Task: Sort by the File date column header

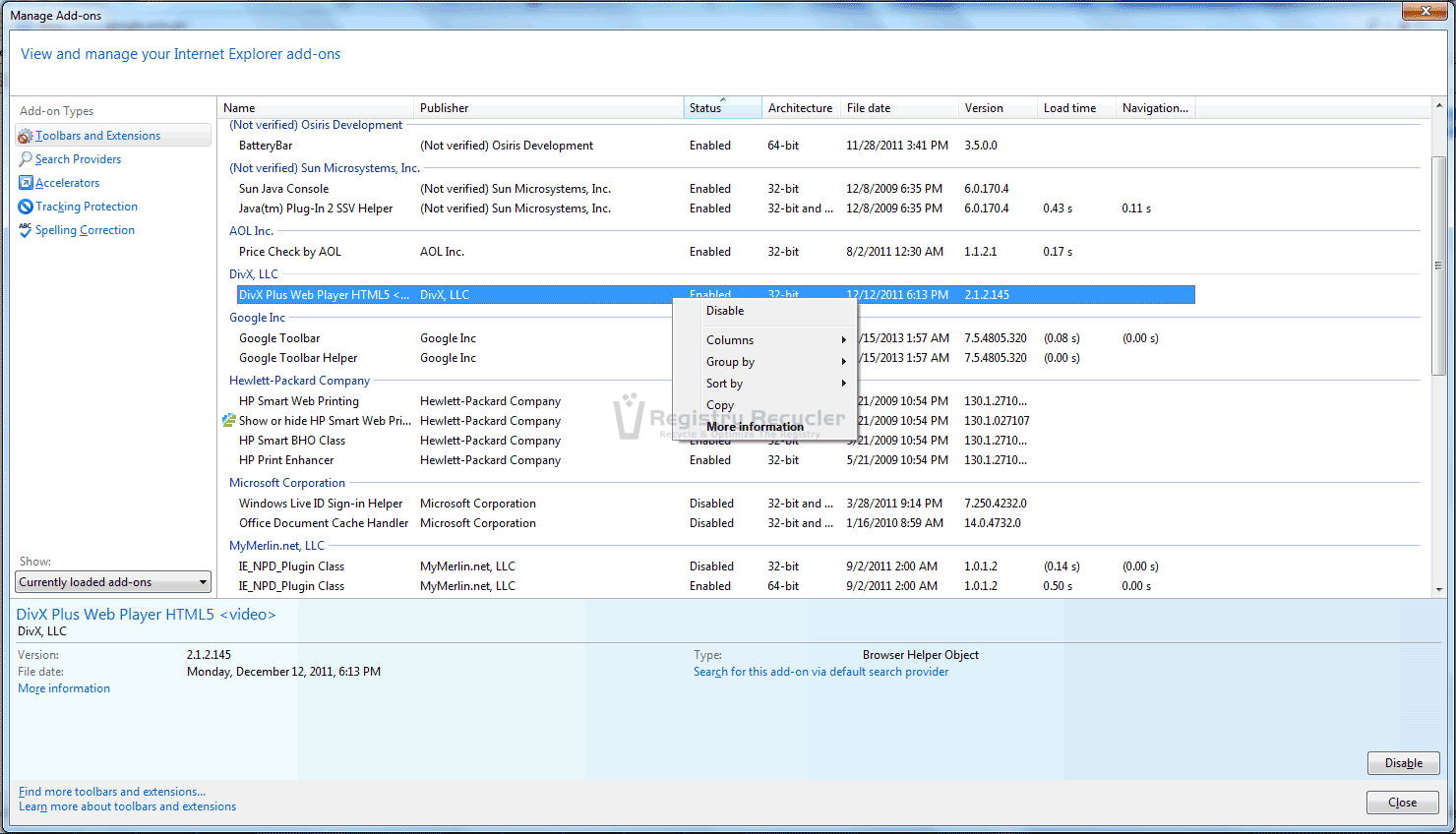Action: tap(900, 108)
